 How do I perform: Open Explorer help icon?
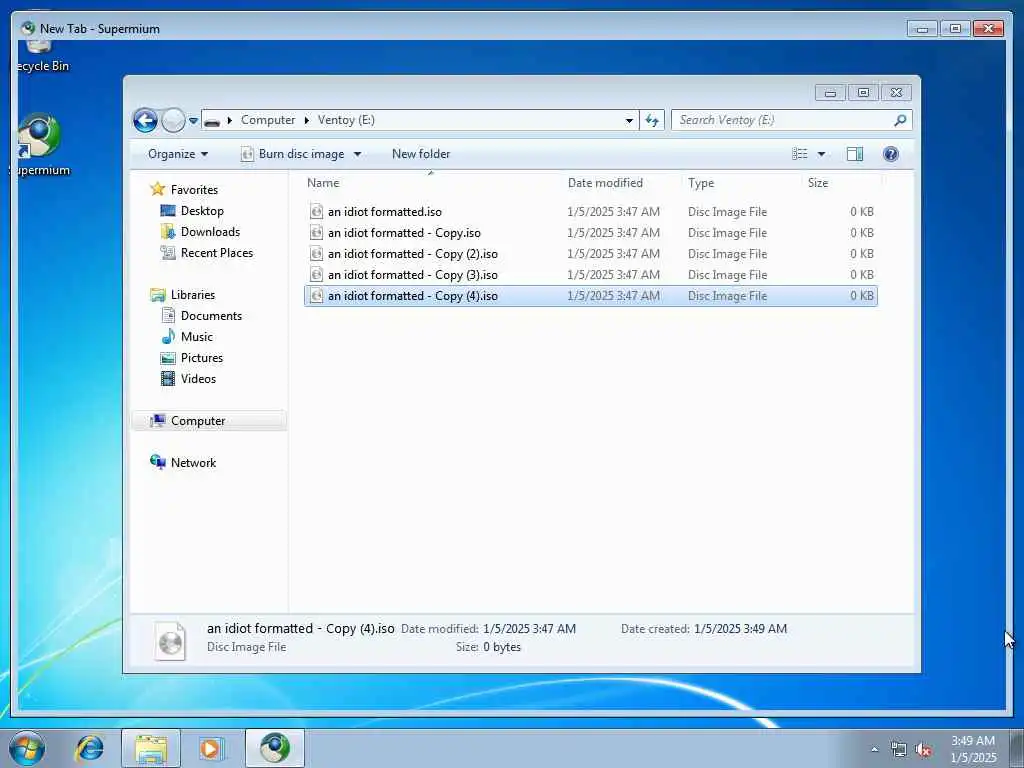[890, 154]
